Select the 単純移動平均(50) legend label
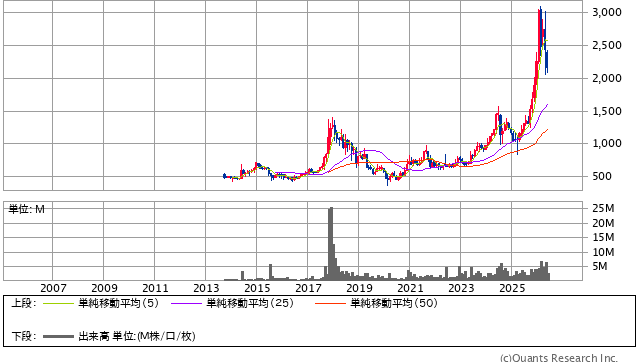Image resolution: width=638 pixels, height=362 pixels. [394, 303]
